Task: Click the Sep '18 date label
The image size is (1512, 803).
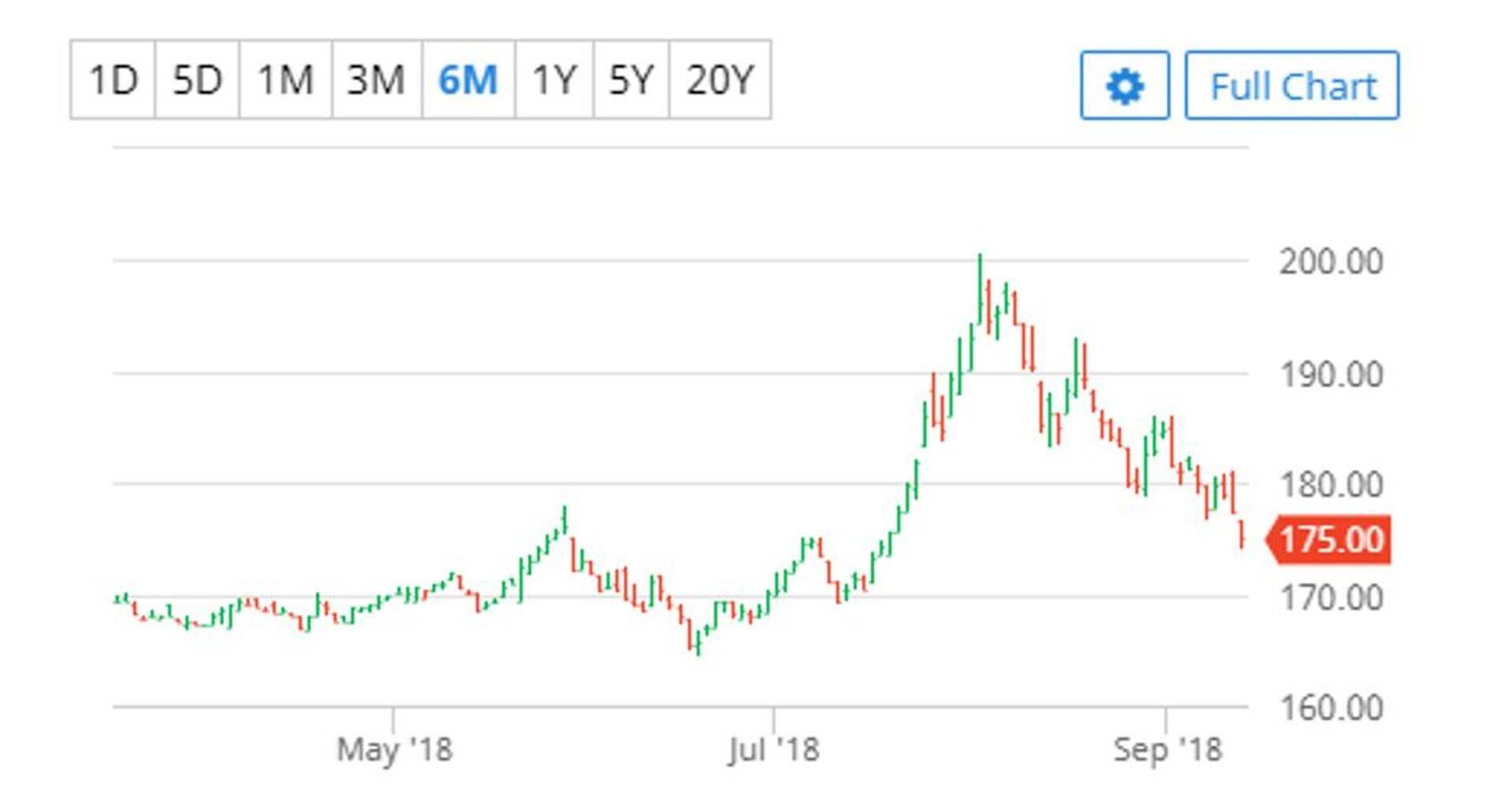Action: (x=1167, y=749)
